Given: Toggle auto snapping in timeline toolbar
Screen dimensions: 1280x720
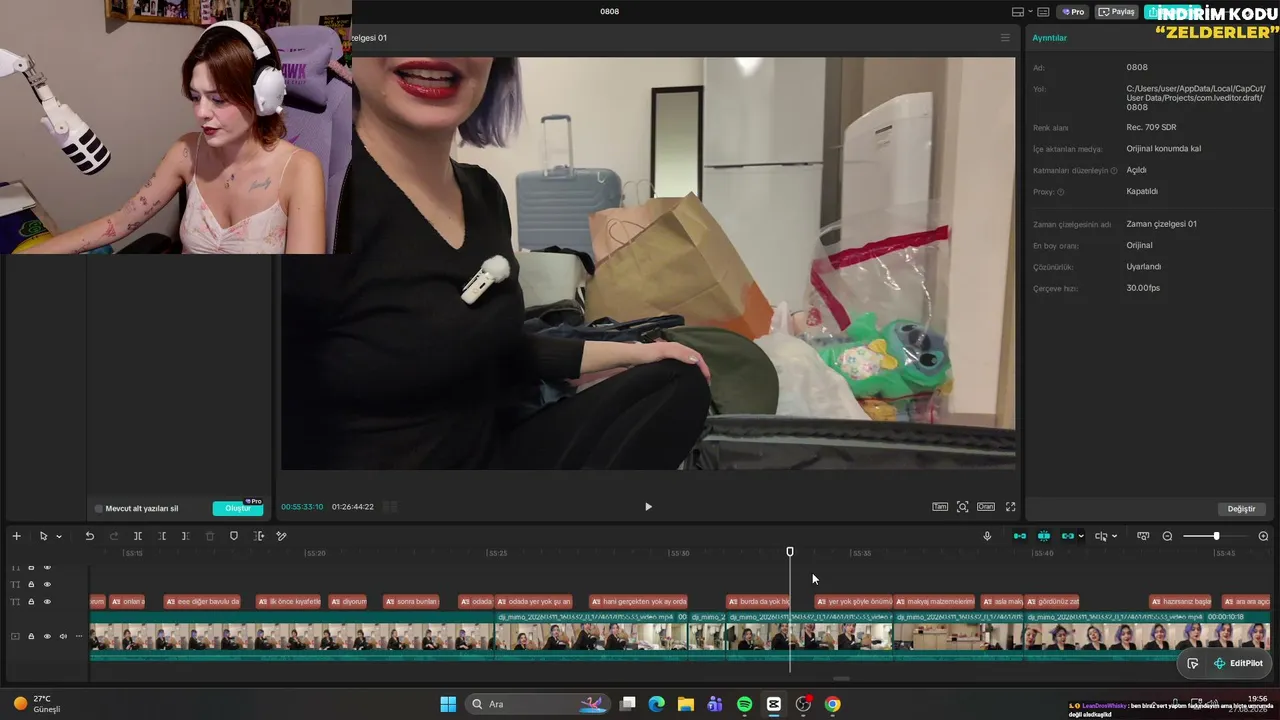Looking at the screenshot, I should 1044,536.
